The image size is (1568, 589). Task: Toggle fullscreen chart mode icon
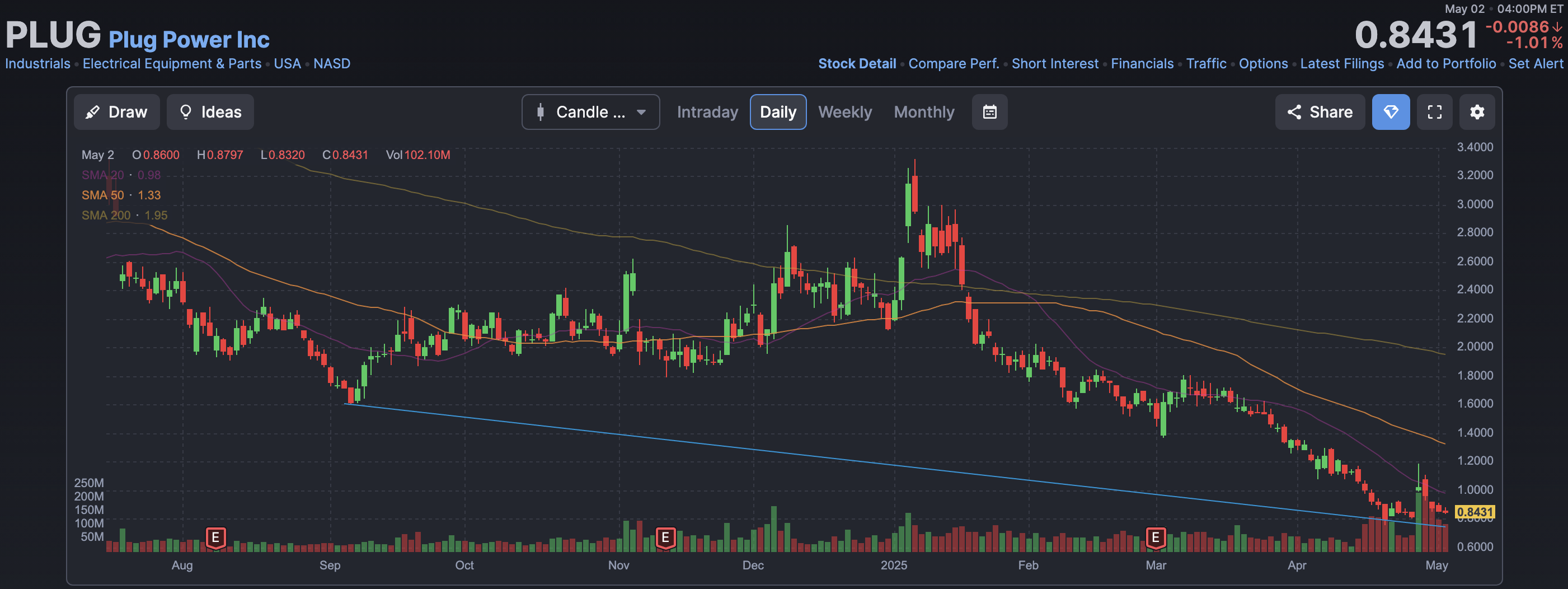coord(1435,112)
